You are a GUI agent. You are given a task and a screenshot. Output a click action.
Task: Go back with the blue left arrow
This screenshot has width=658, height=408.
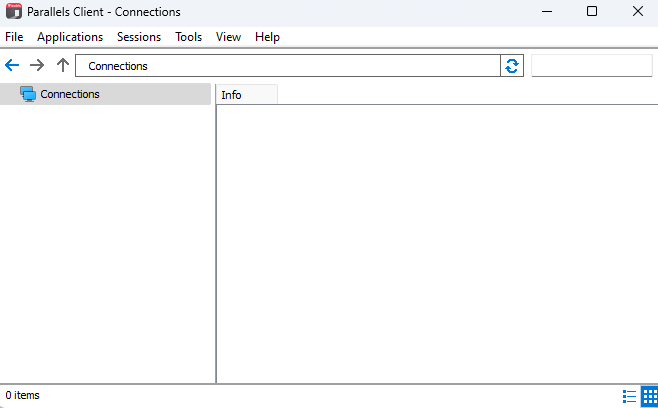[x=12, y=65]
